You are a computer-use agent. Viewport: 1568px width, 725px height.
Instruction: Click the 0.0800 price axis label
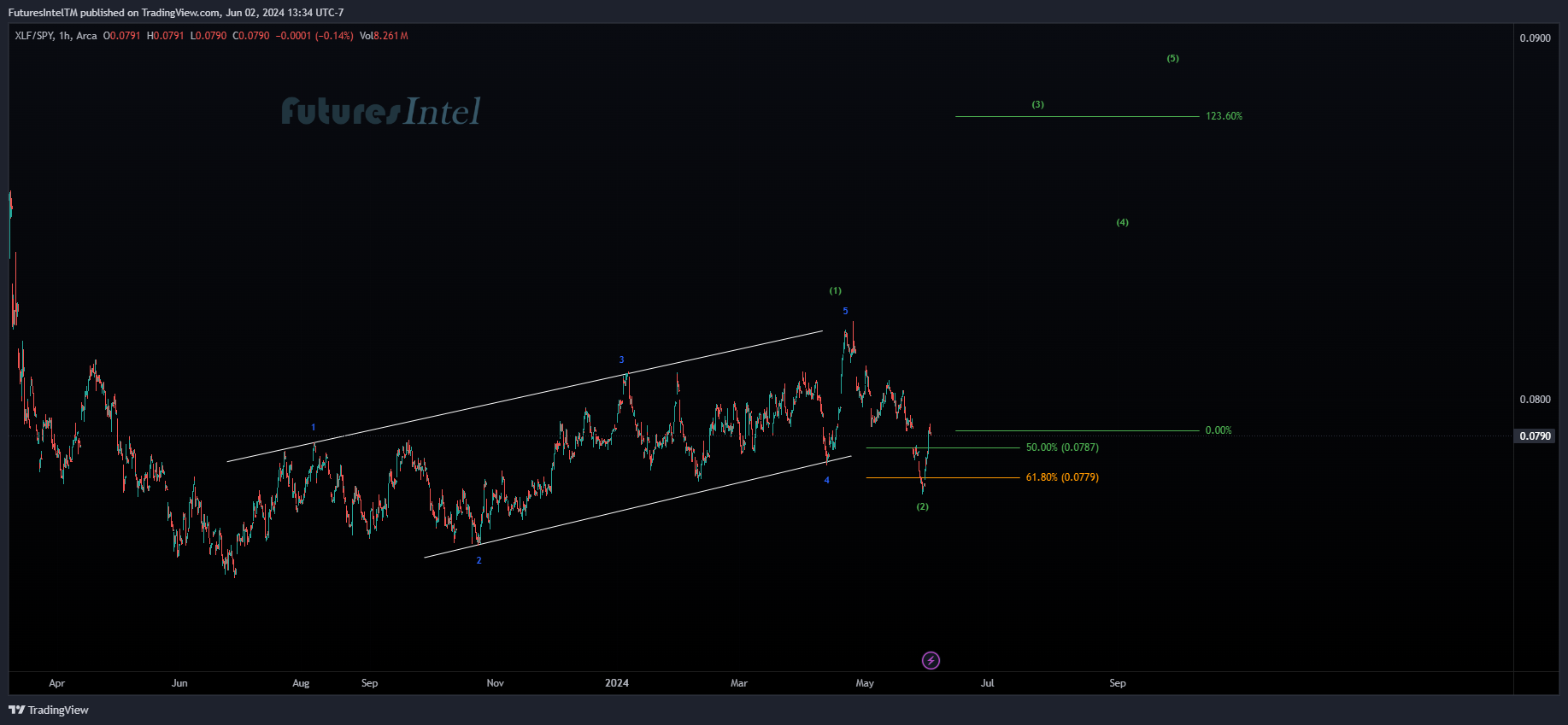(x=1535, y=400)
